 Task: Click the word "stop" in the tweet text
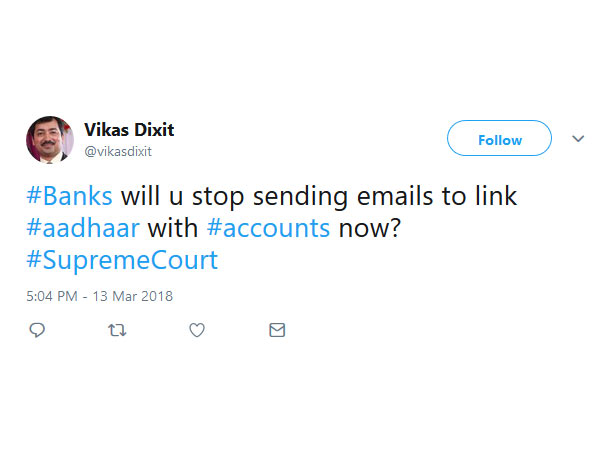point(212,194)
